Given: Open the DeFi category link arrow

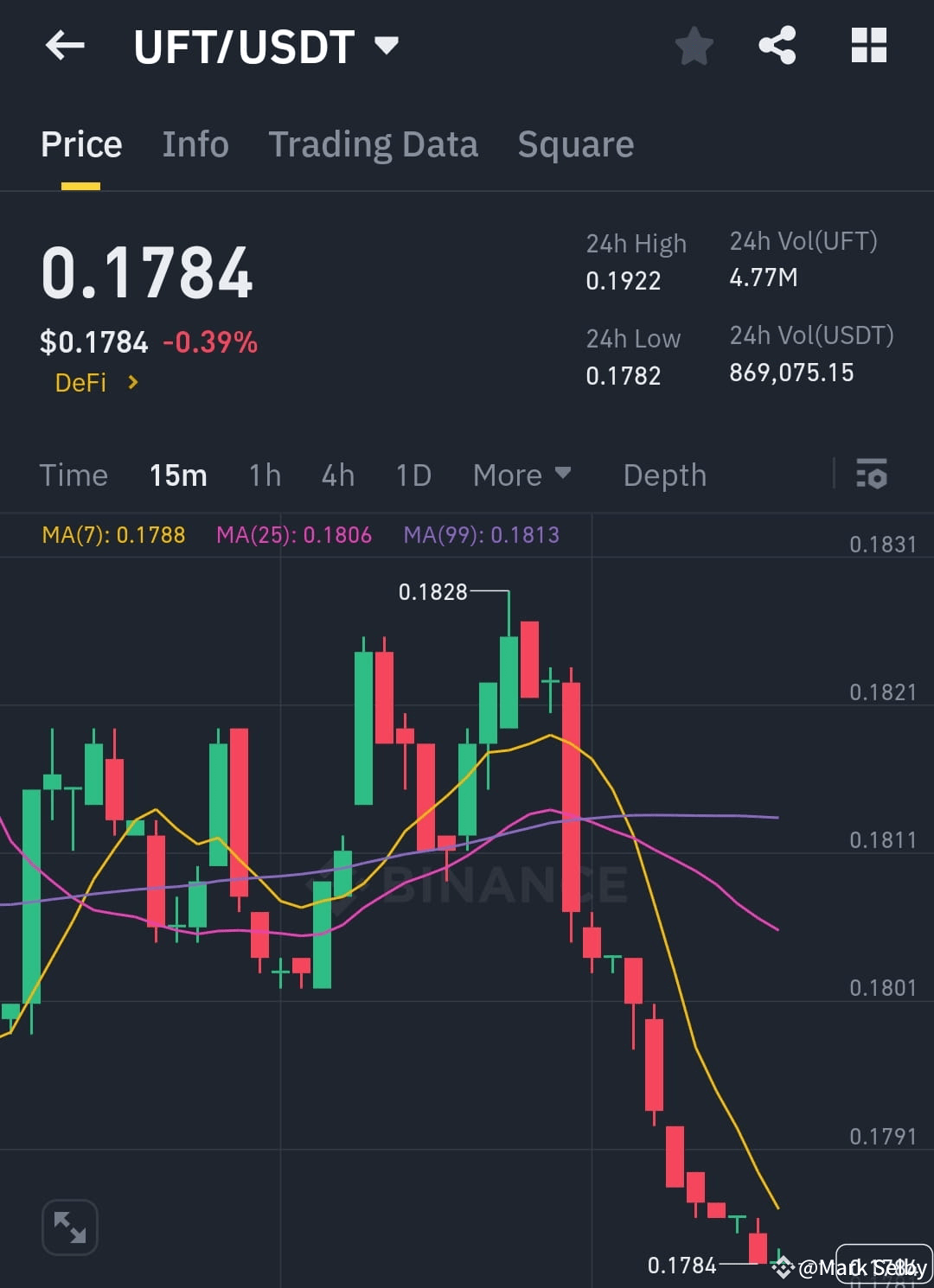Looking at the screenshot, I should [x=133, y=382].
